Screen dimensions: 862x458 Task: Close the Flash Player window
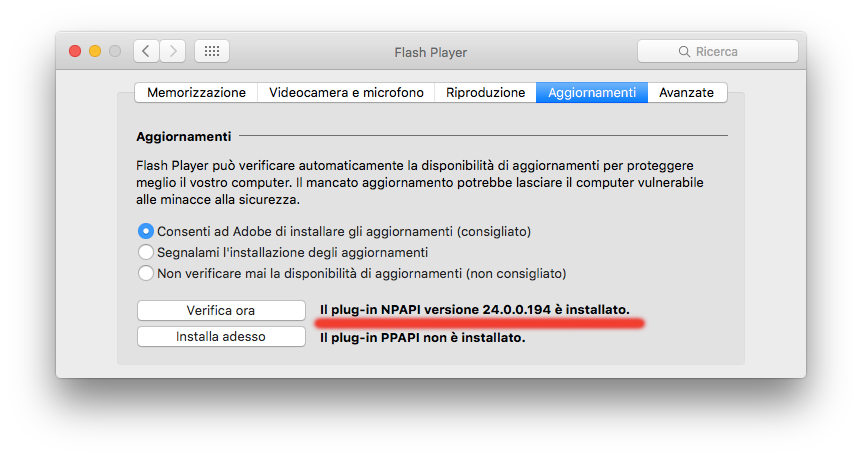(75, 51)
